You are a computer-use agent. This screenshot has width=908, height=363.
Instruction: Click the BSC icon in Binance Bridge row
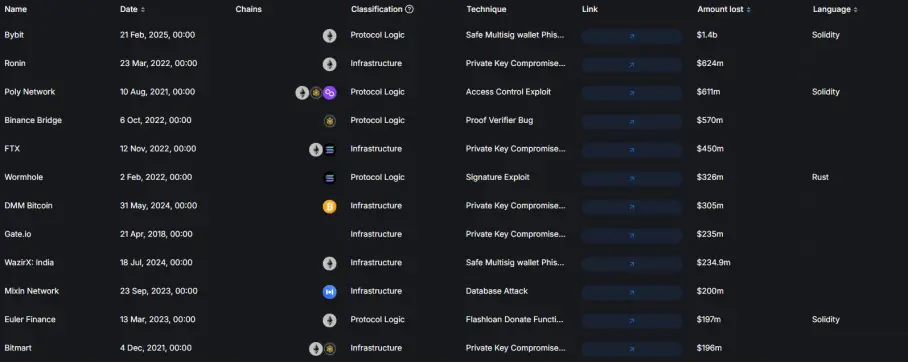[x=329, y=121]
